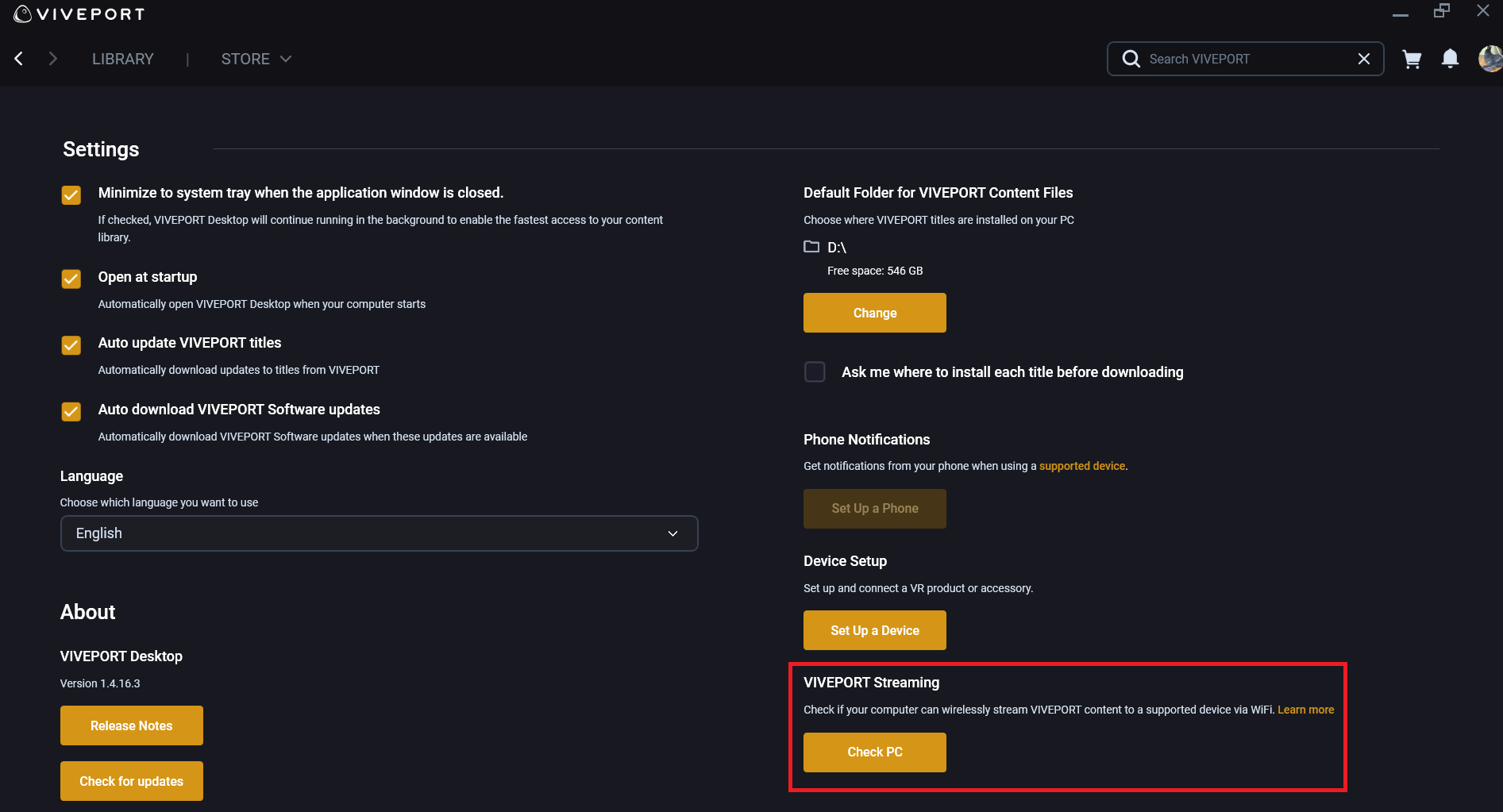
Task: Go back with the left arrow
Action: click(x=19, y=59)
